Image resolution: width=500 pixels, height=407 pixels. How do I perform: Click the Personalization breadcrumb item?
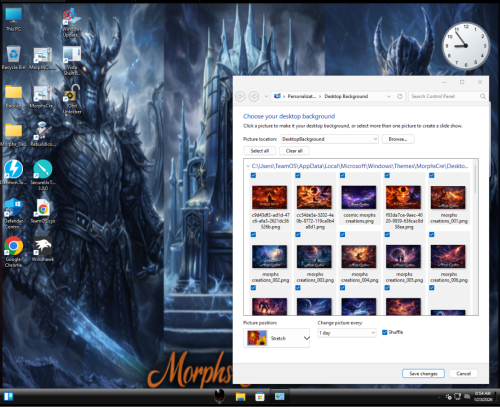301,96
